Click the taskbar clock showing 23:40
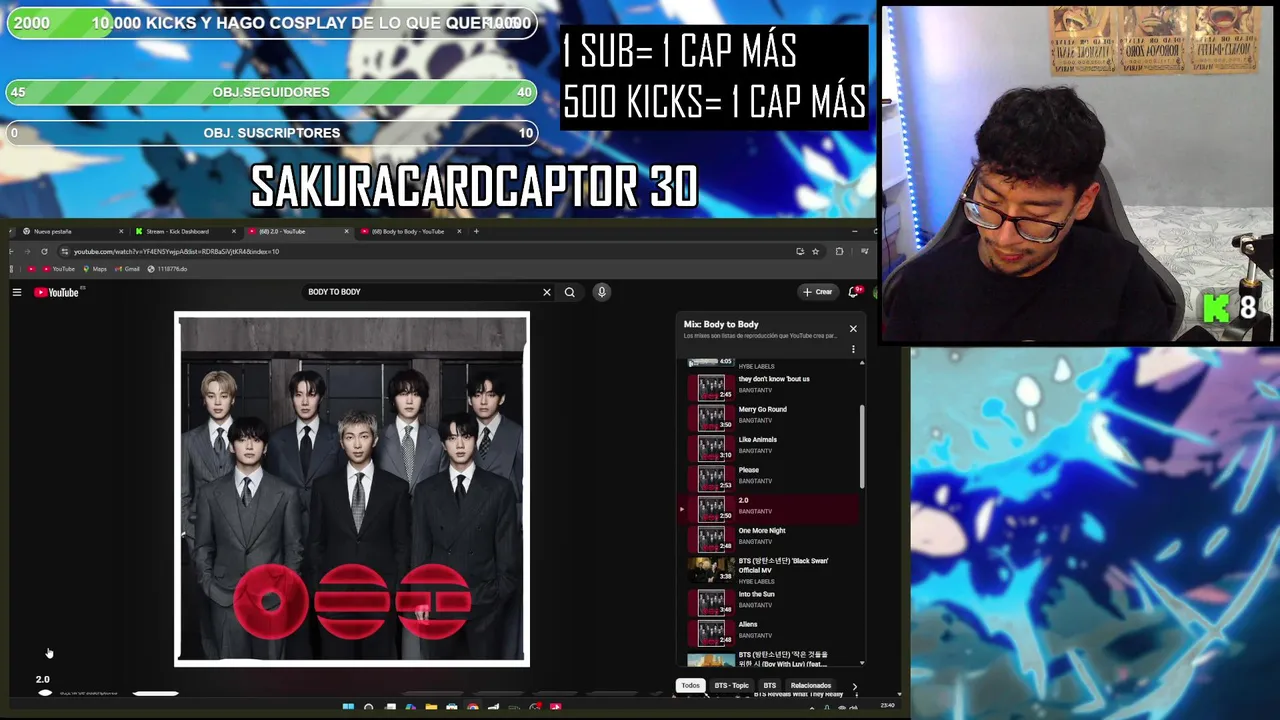The image size is (1280, 720). [x=887, y=706]
